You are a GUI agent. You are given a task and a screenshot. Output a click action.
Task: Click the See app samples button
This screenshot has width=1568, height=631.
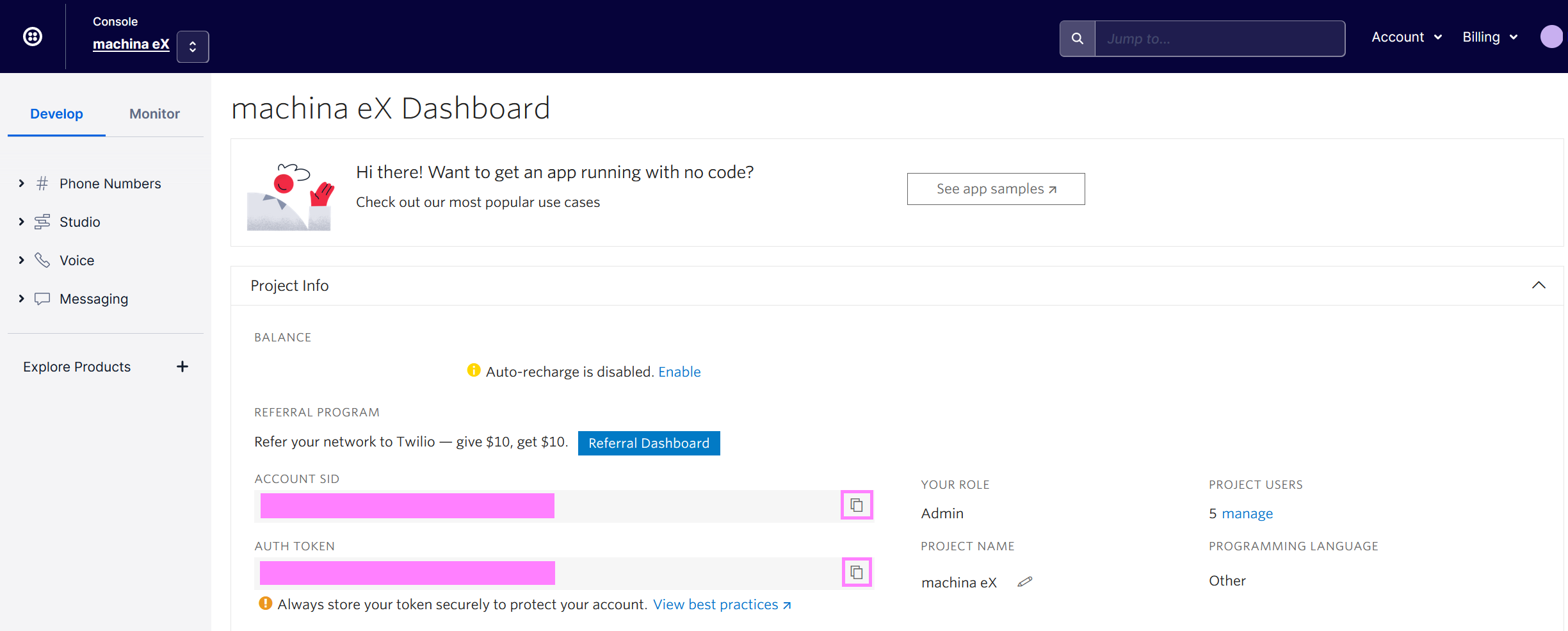point(996,189)
